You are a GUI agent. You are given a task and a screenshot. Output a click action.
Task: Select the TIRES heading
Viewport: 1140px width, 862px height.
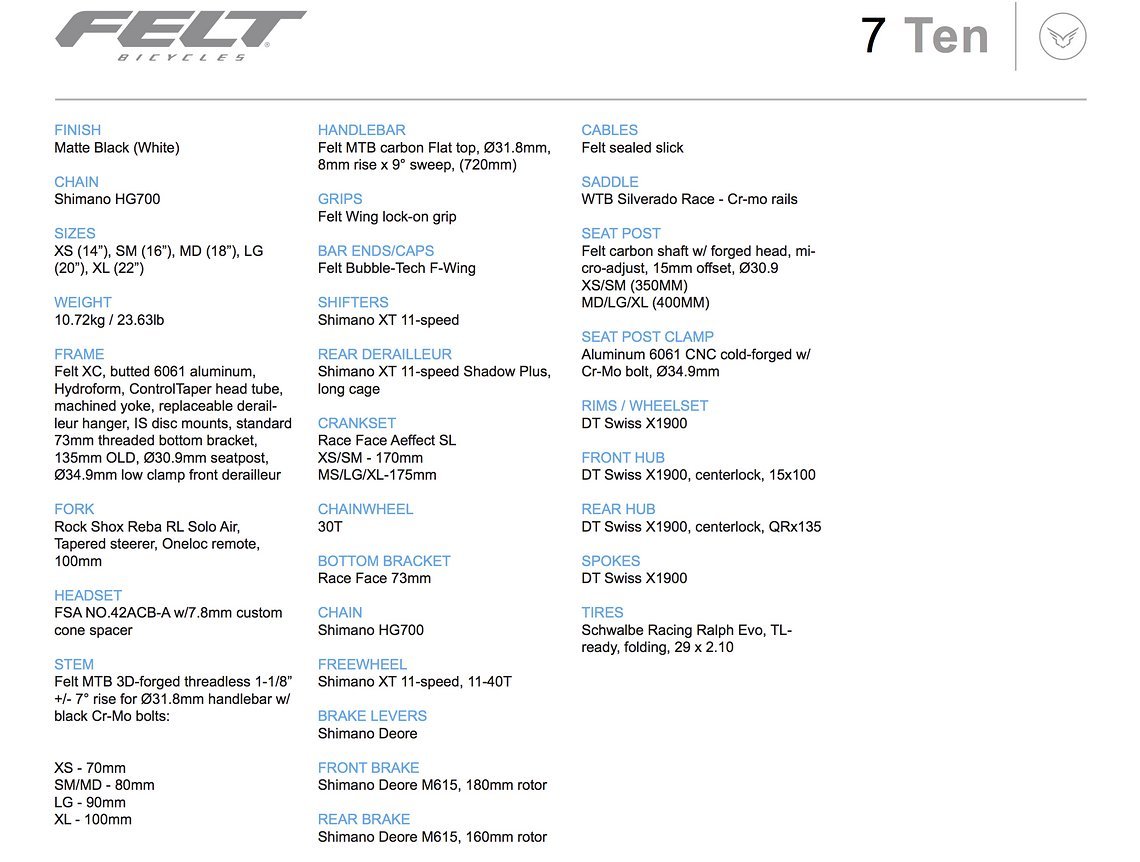click(603, 613)
